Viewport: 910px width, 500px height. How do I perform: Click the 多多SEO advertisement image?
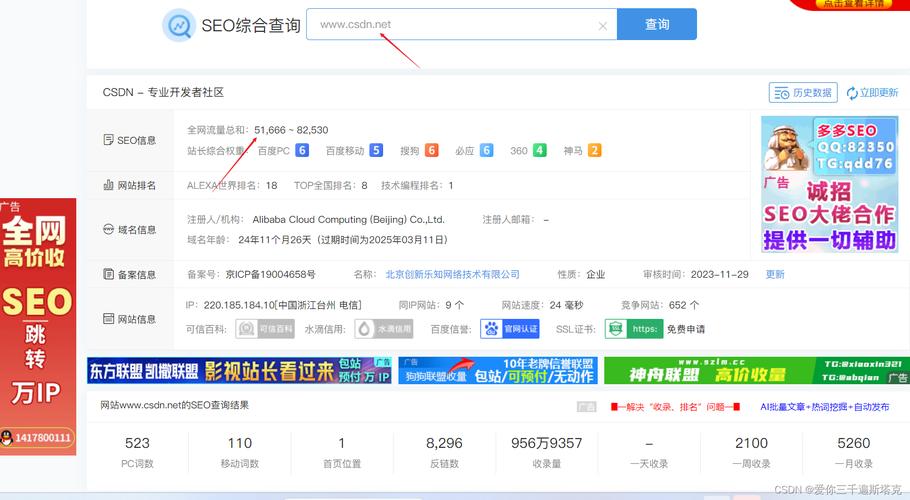click(829, 185)
